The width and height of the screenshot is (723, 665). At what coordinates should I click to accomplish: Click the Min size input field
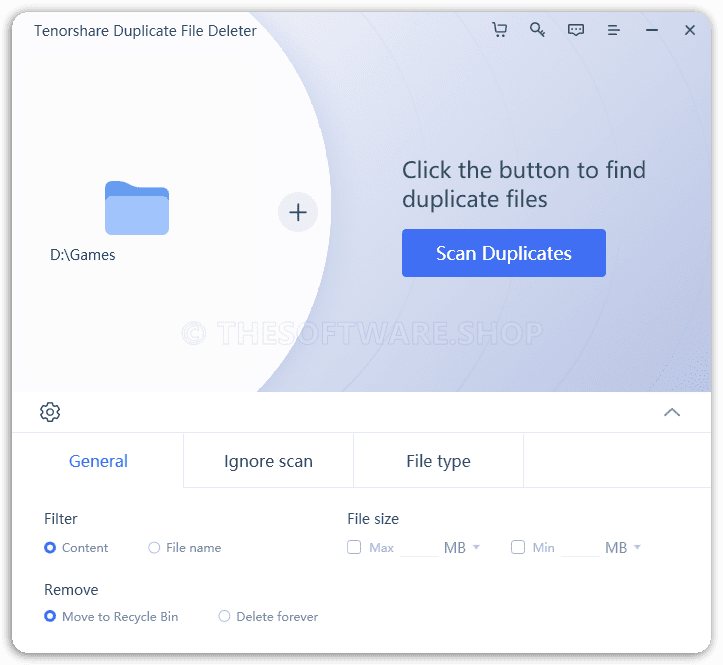[581, 548]
